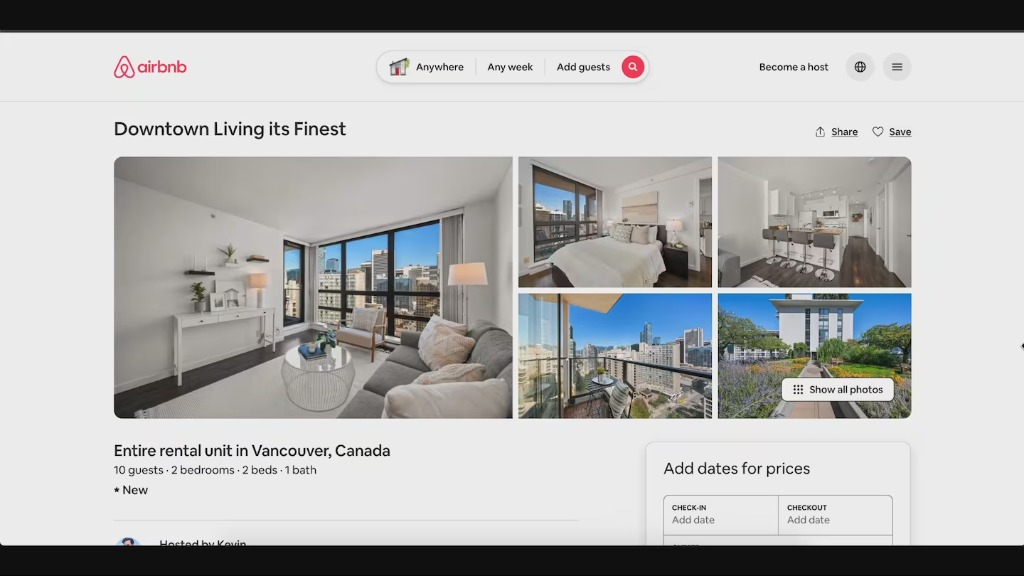Select the Checkout Add date field
The height and width of the screenshot is (576, 1024).
point(835,515)
